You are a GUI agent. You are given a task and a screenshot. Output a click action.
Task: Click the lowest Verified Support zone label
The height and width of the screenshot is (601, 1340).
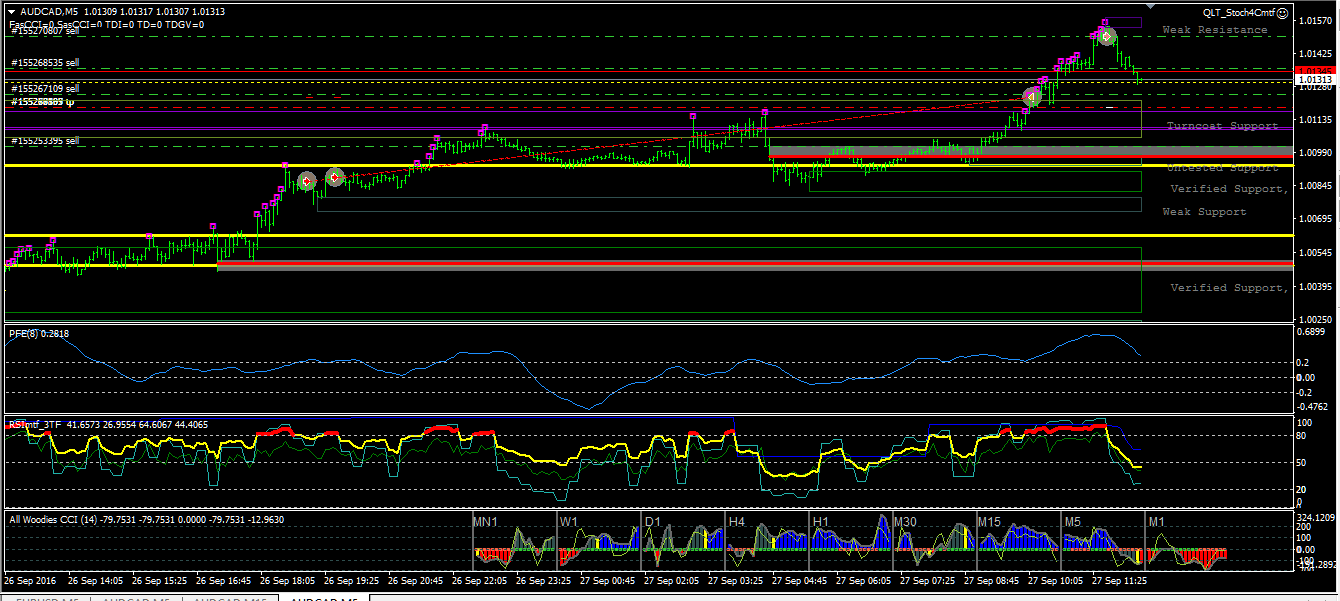pos(1229,288)
